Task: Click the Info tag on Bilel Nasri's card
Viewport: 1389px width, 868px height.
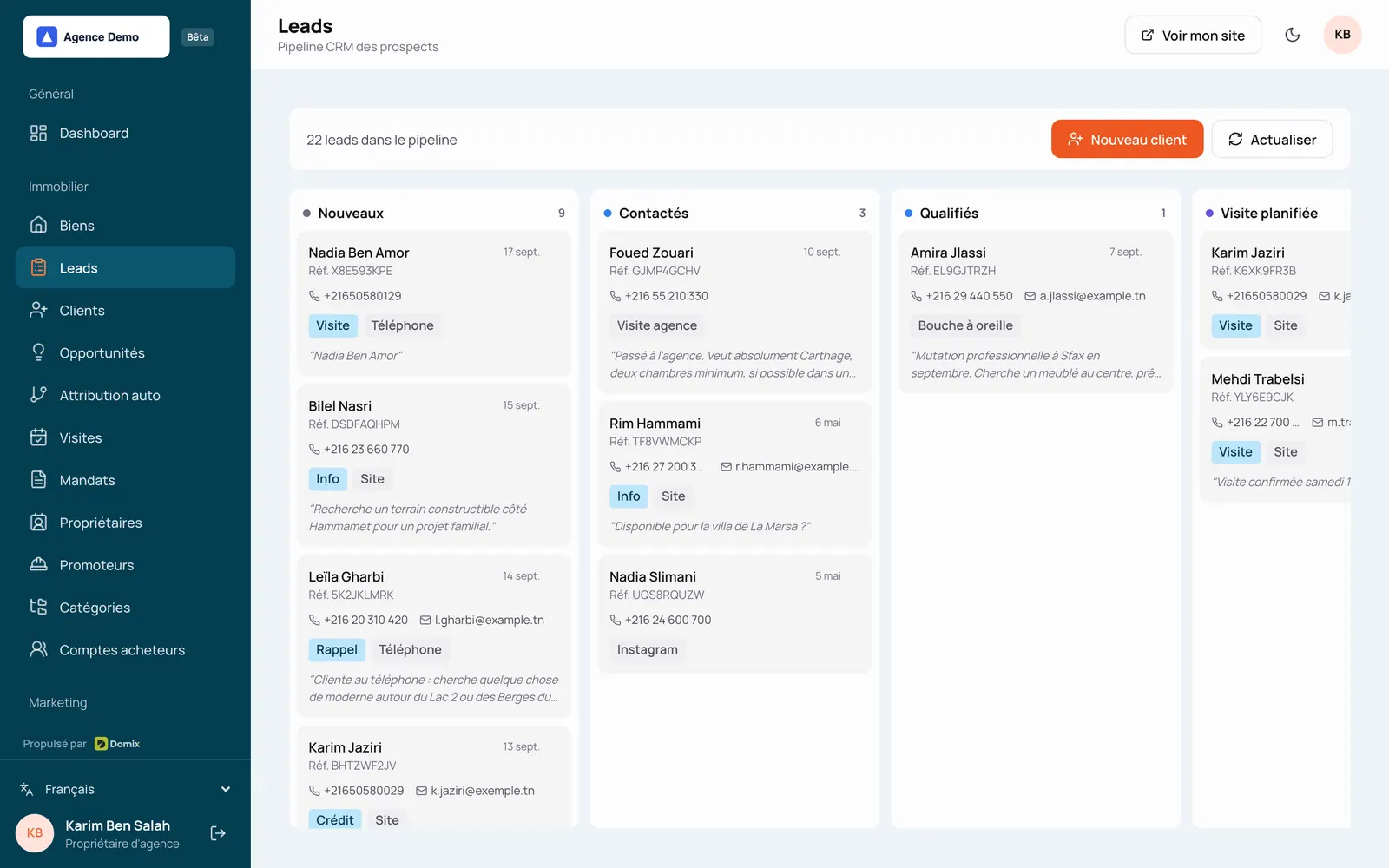Action: (x=327, y=479)
